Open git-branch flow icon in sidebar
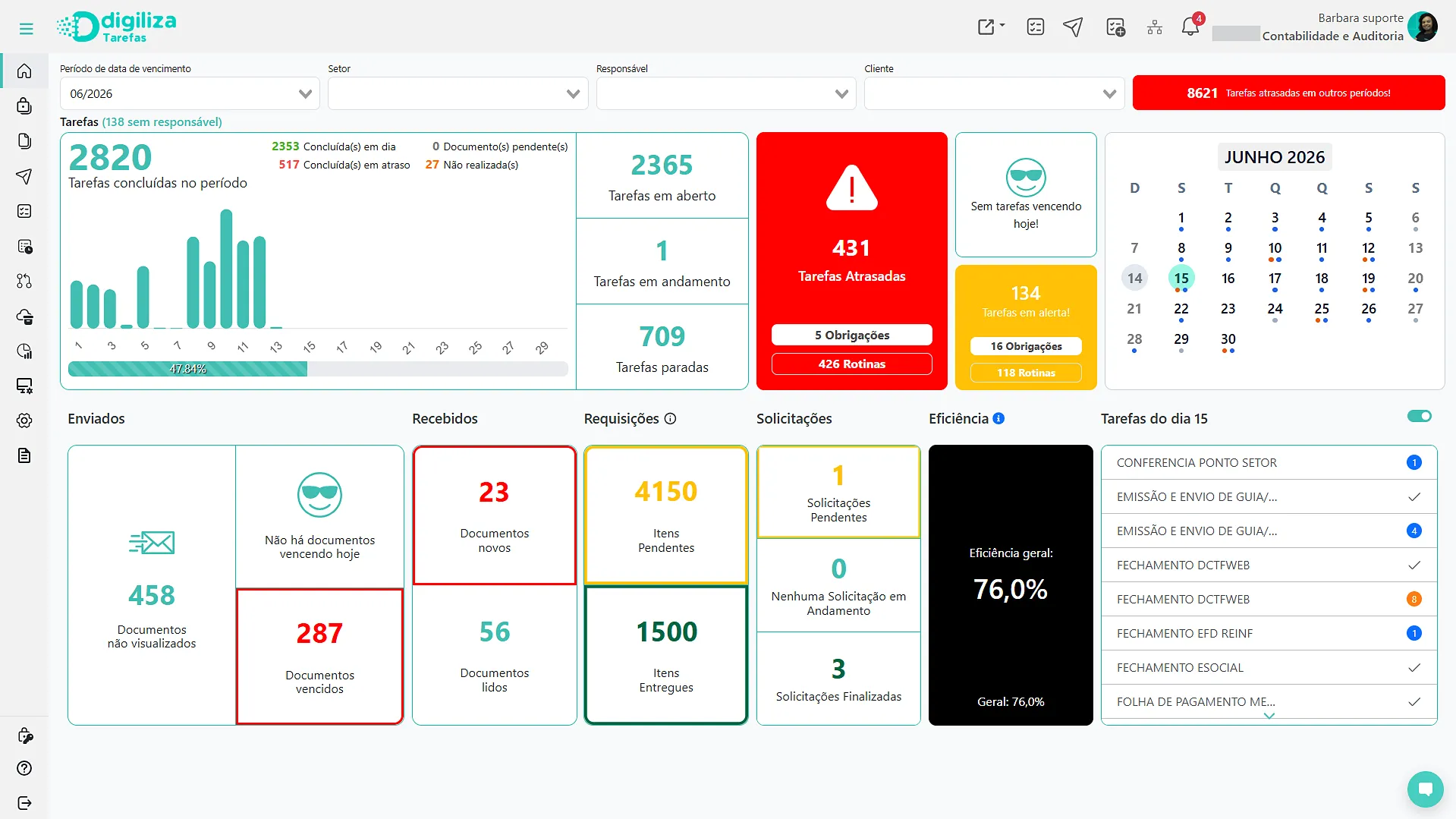This screenshot has height=819, width=1456. click(24, 281)
